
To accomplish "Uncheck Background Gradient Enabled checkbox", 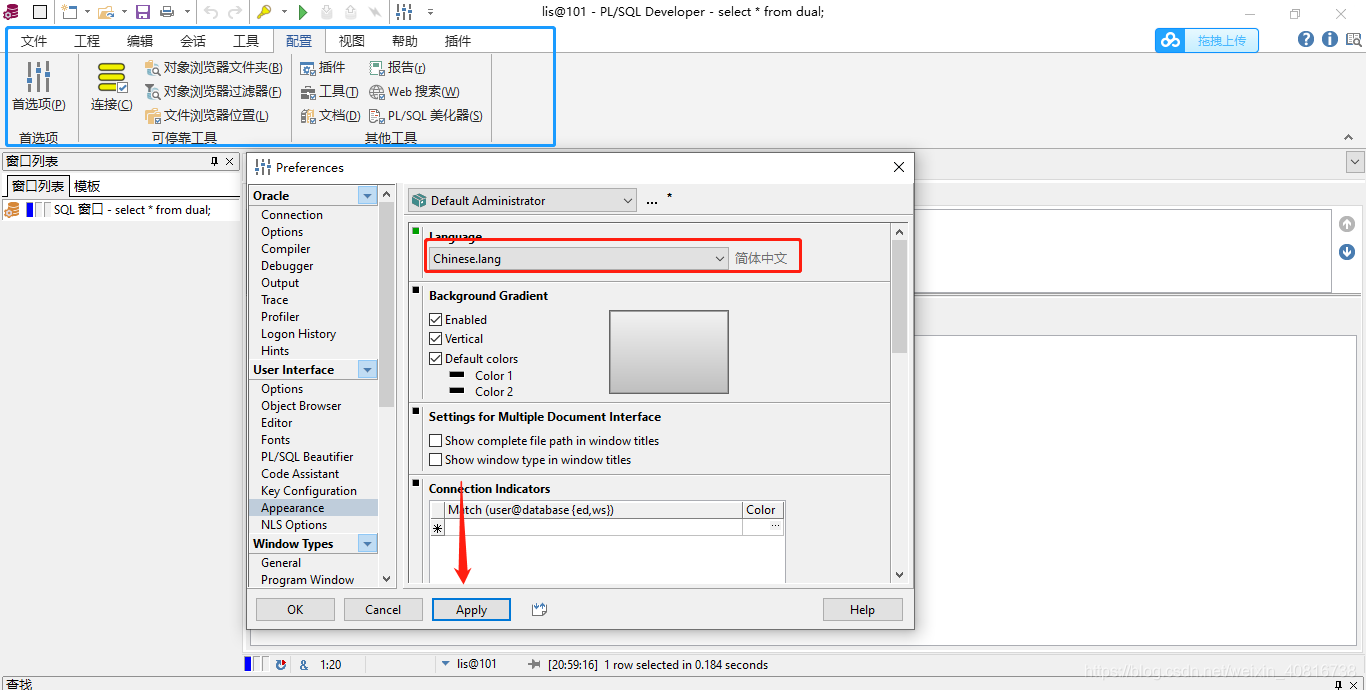I will 435,319.
